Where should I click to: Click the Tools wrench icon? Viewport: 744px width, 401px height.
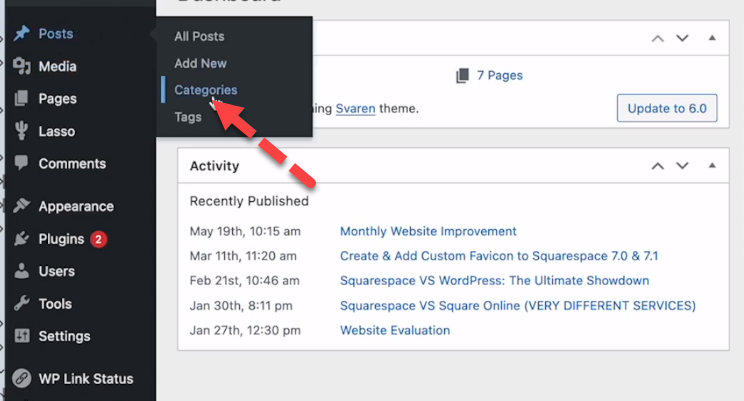coord(21,303)
